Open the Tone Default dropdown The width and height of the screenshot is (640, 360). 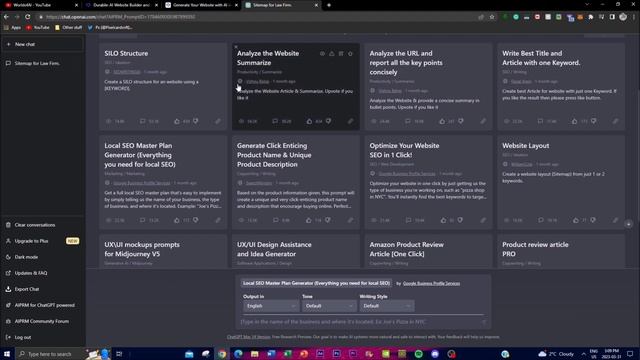[329, 306]
